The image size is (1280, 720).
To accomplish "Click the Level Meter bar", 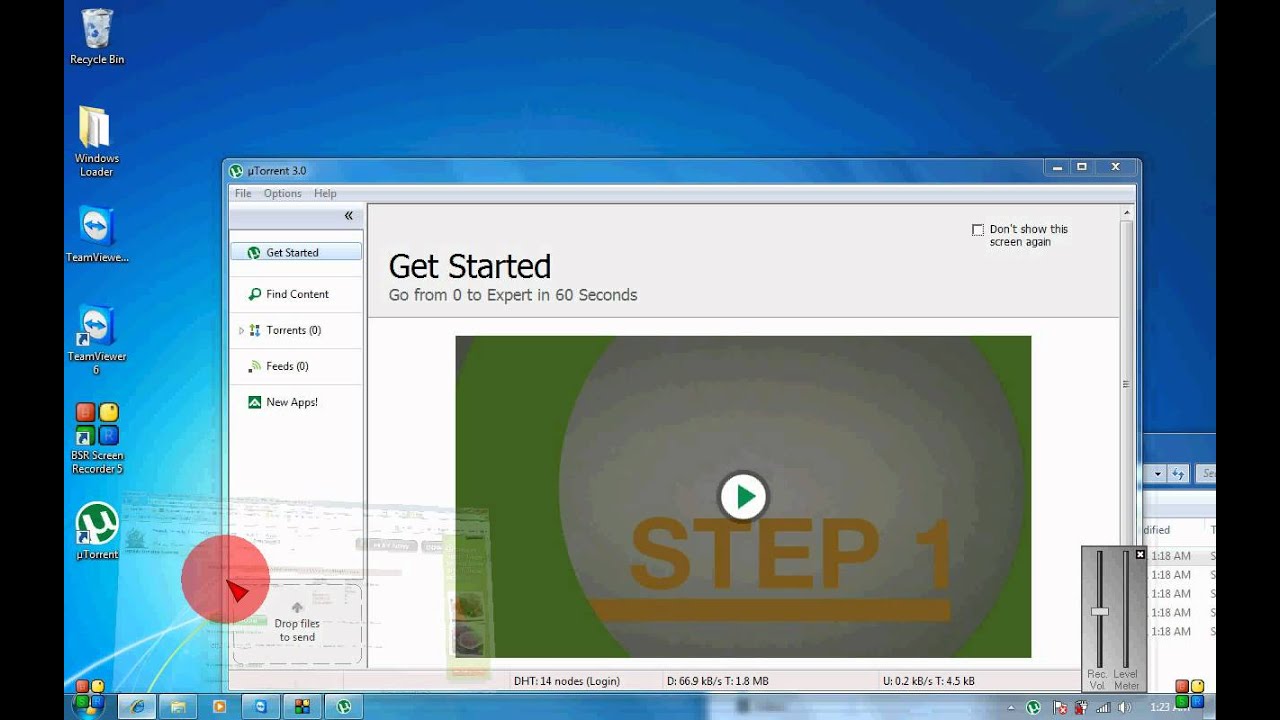I will pyautogui.click(x=1126, y=607).
